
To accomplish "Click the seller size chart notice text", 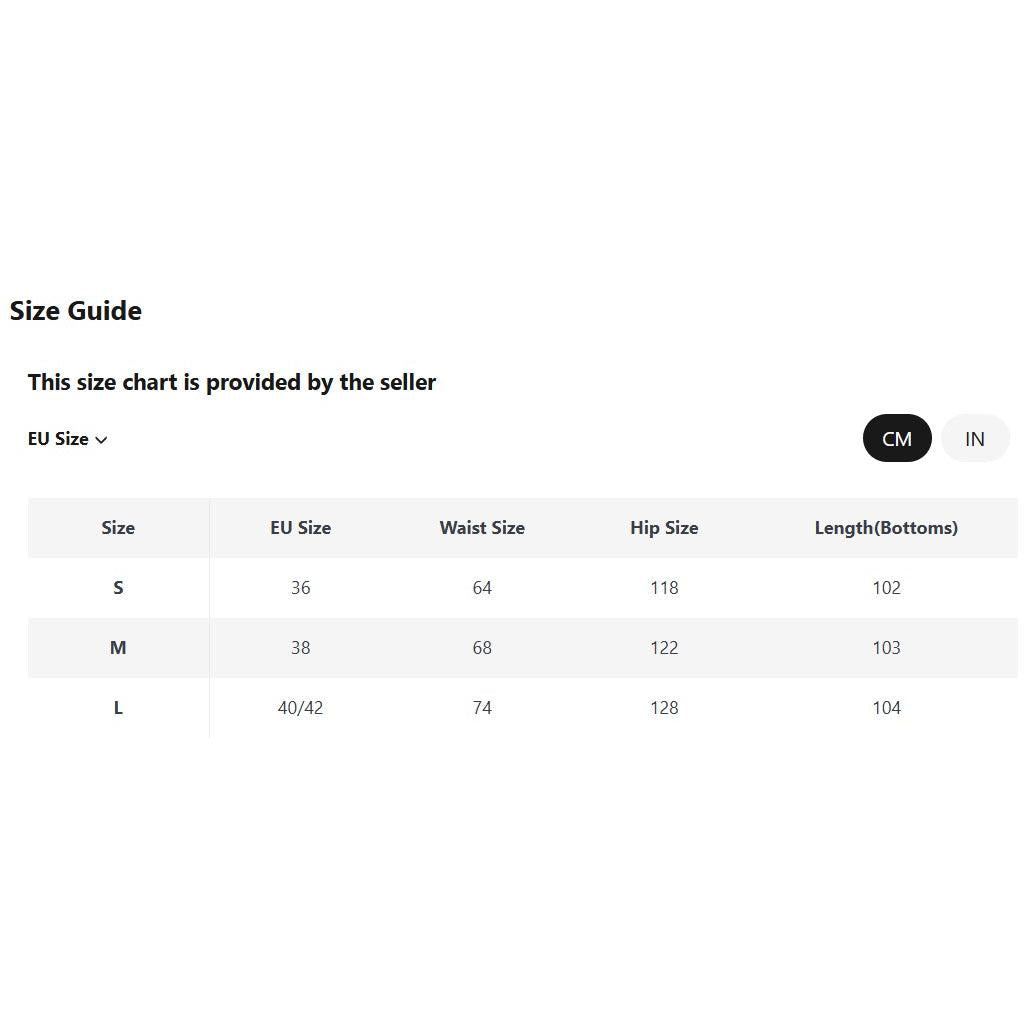I will (x=232, y=382).
